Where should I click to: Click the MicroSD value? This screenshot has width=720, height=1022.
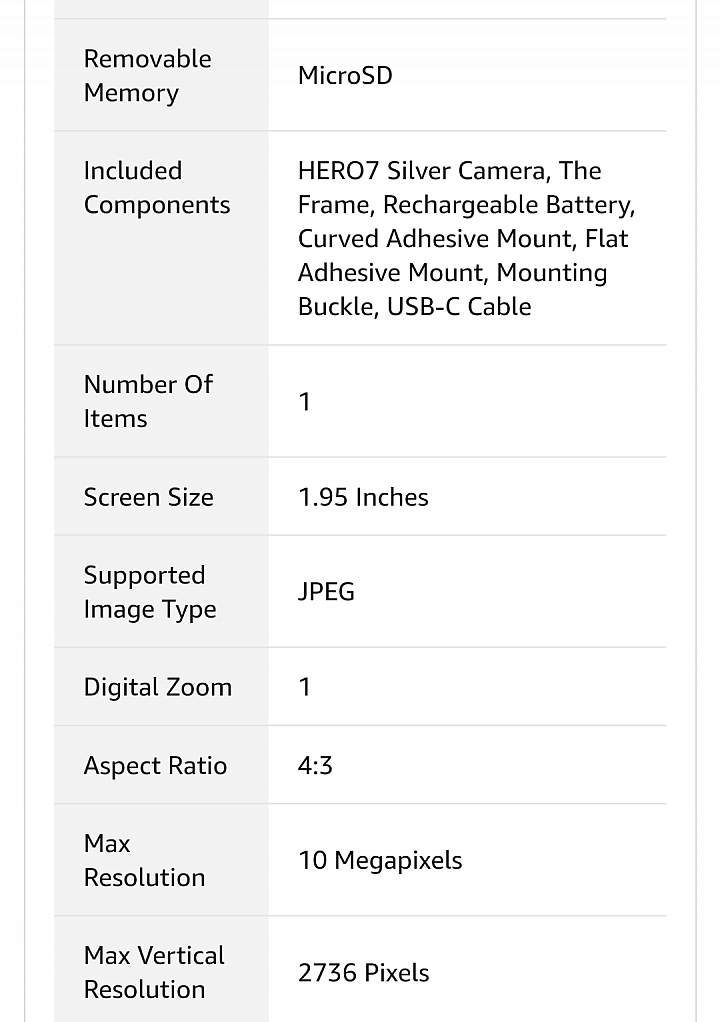point(345,76)
